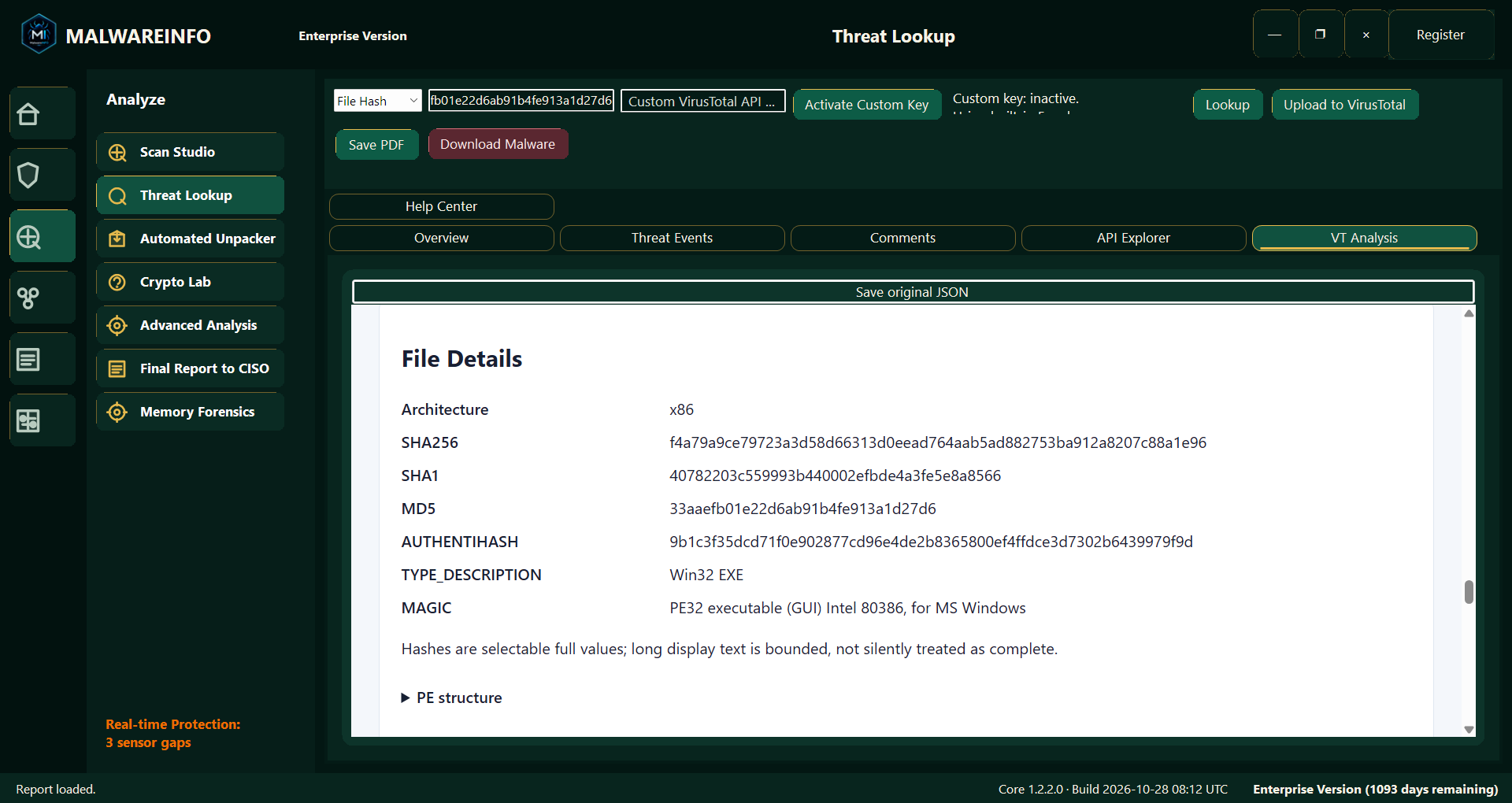
Task: Click the Advanced Analysis target icon
Action: [117, 326]
